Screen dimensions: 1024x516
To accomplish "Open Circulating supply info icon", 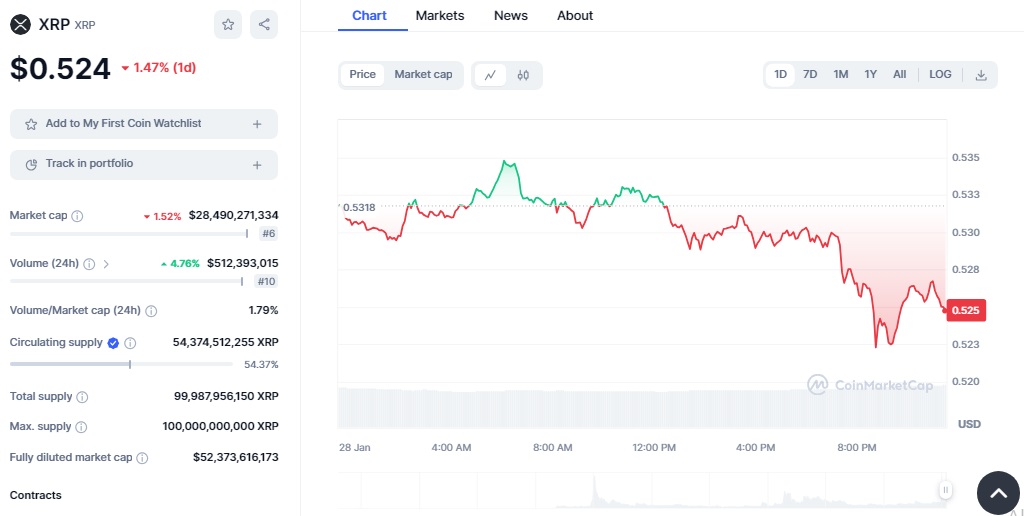I will (130, 343).
